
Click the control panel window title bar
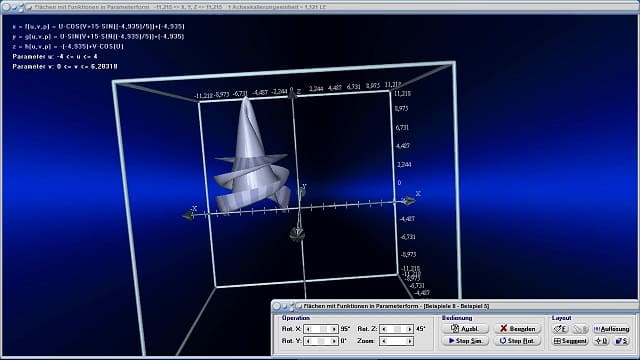coord(455,306)
